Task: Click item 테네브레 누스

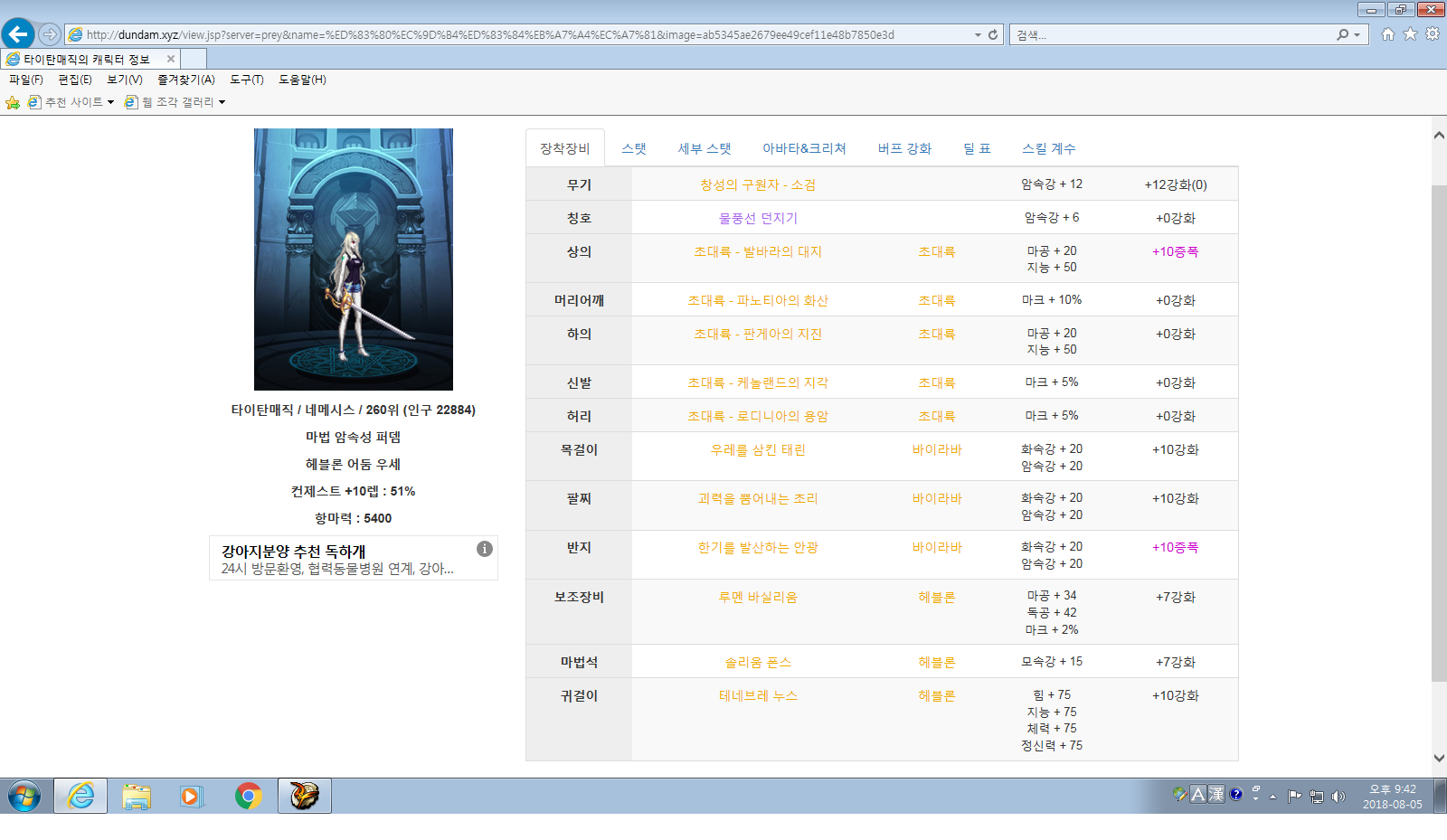Action: point(758,695)
